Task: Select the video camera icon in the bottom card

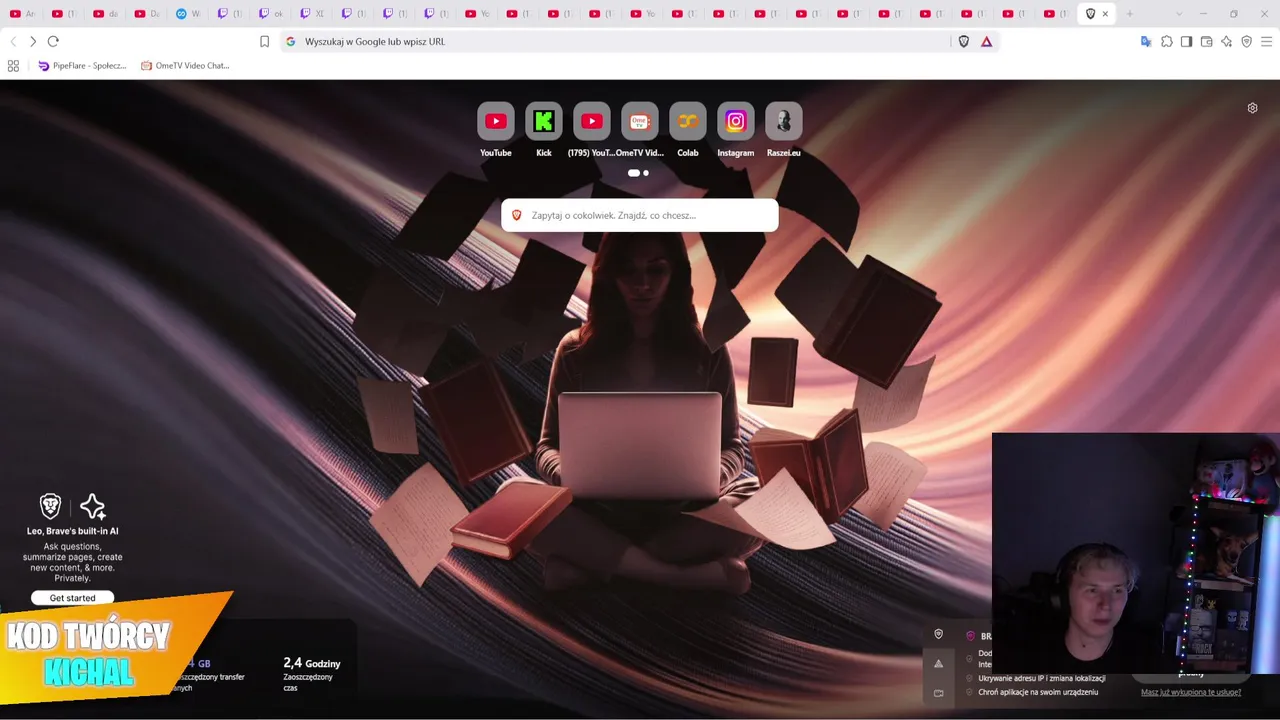Action: 938,693
